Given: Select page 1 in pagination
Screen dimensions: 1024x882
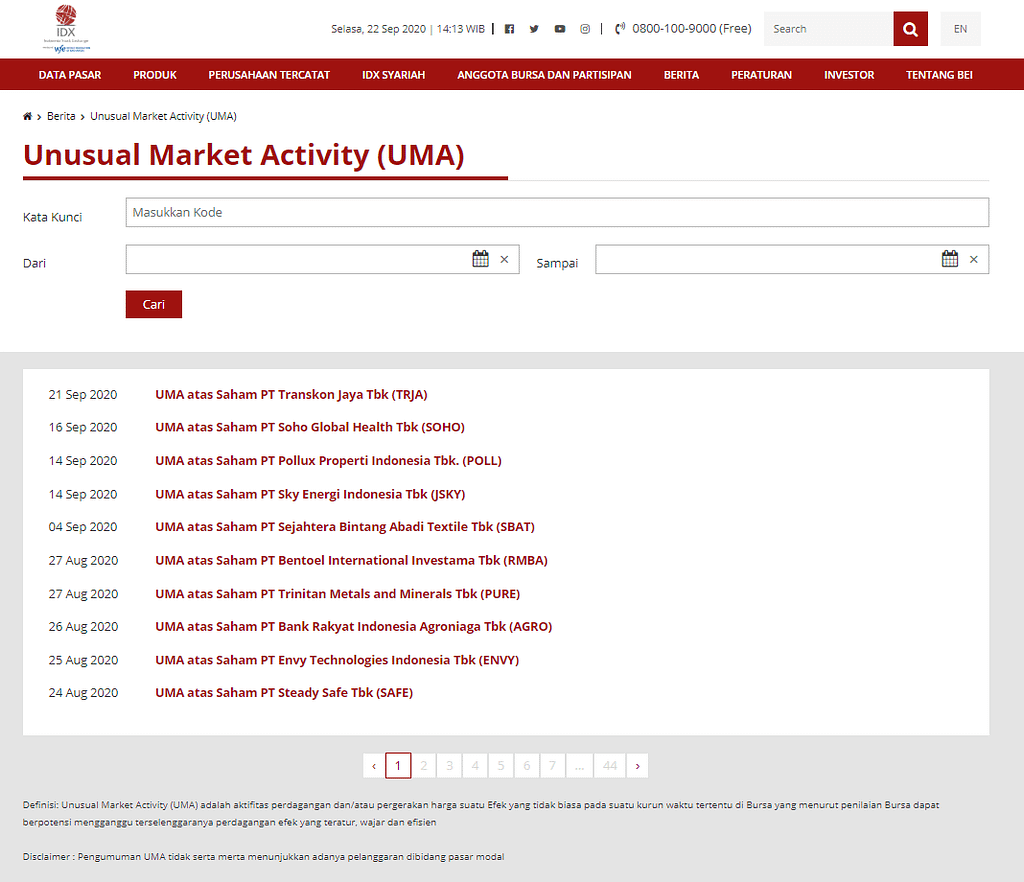Looking at the screenshot, I should [398, 766].
